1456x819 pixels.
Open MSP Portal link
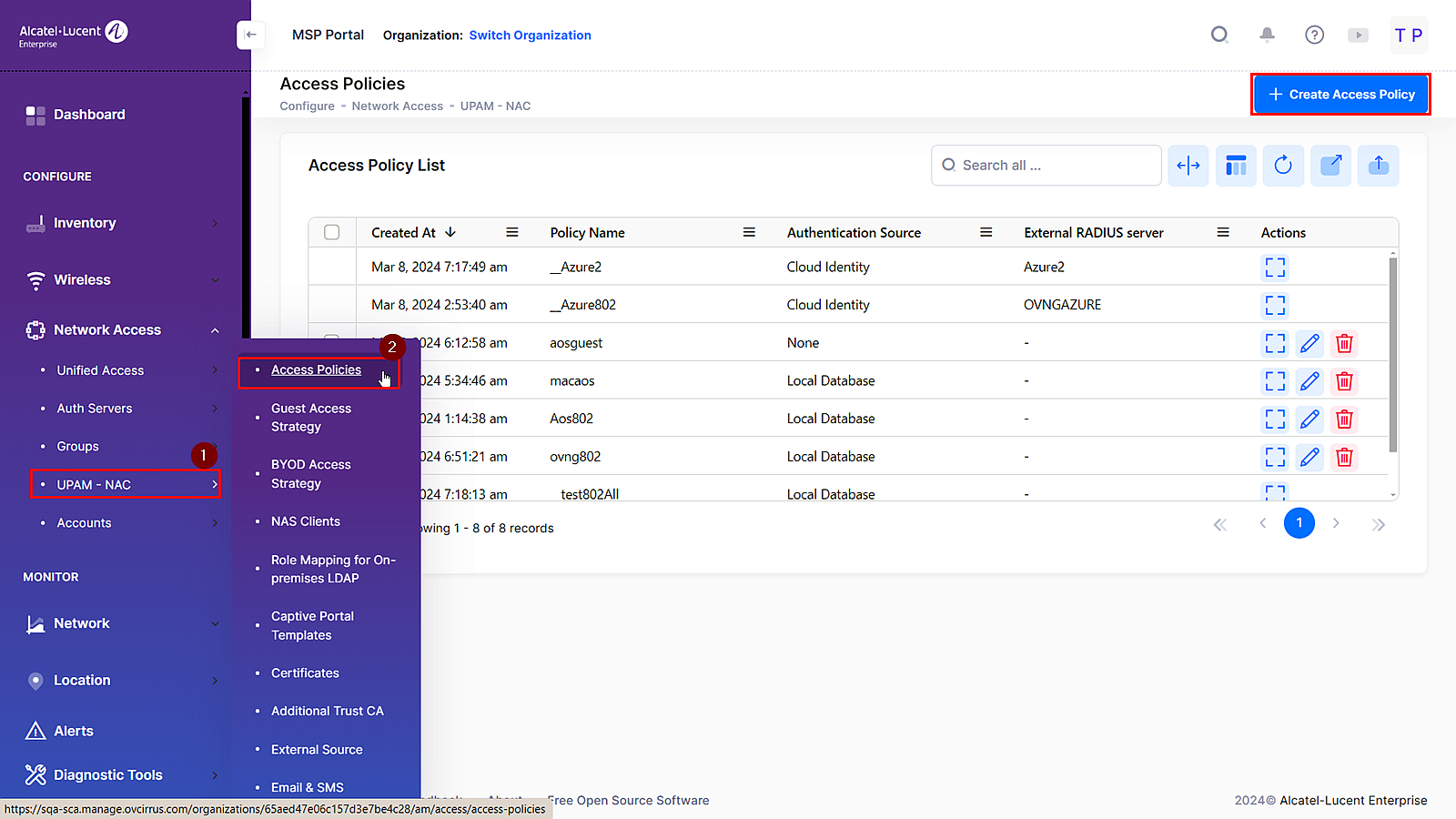[328, 35]
